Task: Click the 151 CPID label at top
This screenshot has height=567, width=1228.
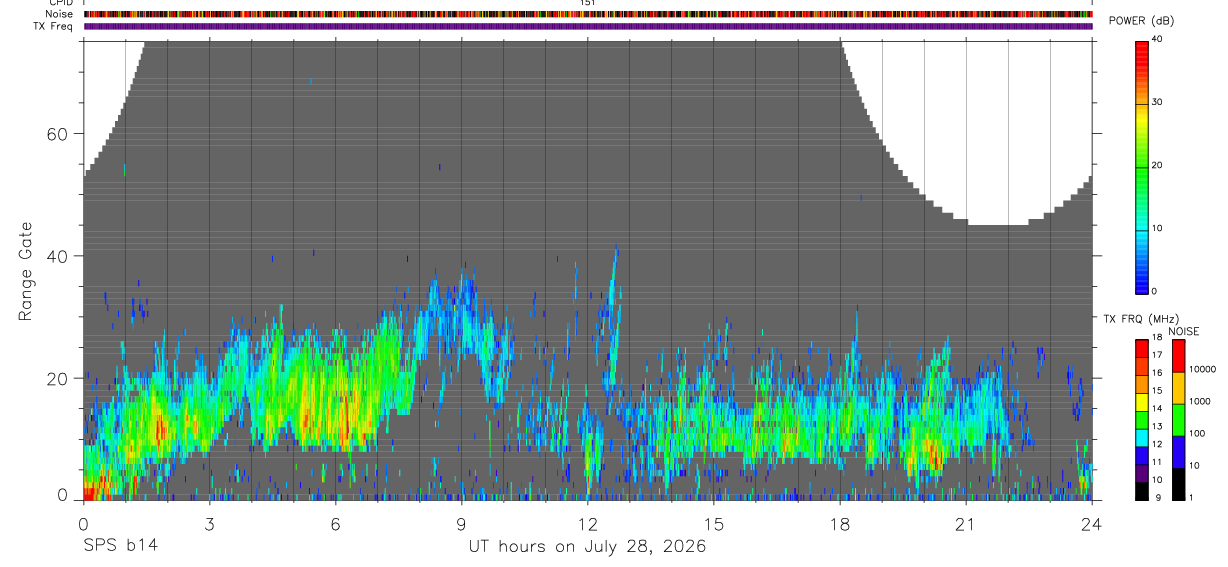Action: pyautogui.click(x=588, y=3)
